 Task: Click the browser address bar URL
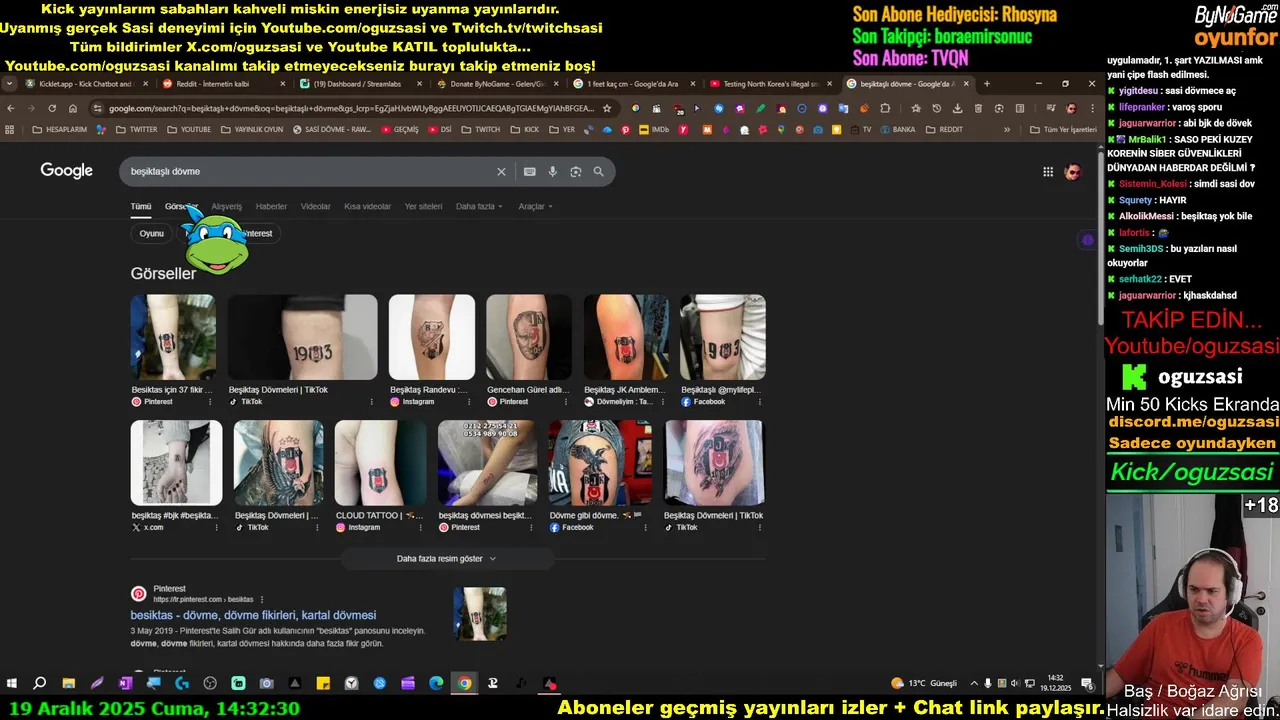pyautogui.click(x=351, y=108)
